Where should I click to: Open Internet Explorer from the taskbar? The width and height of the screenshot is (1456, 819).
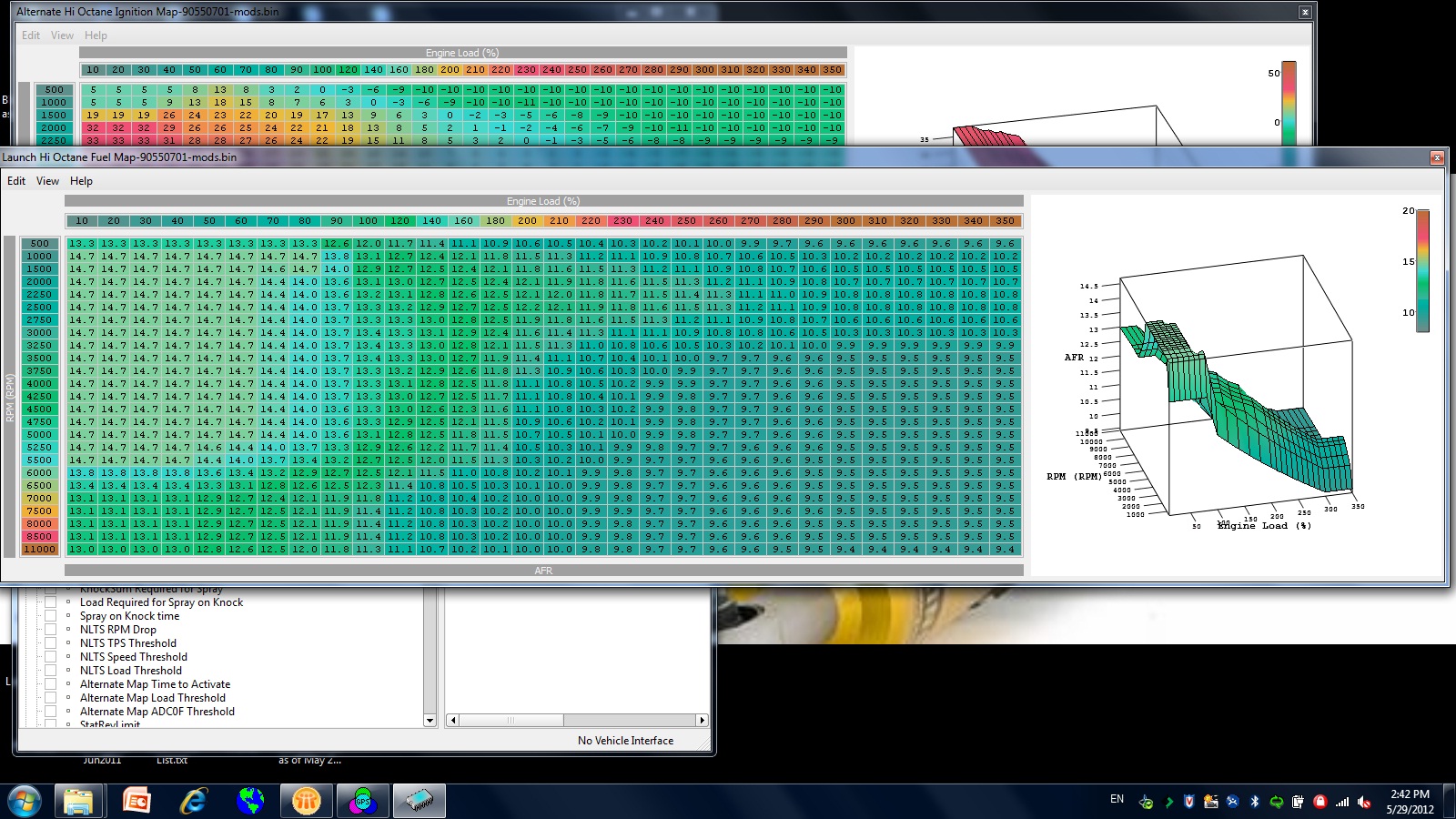point(193,801)
